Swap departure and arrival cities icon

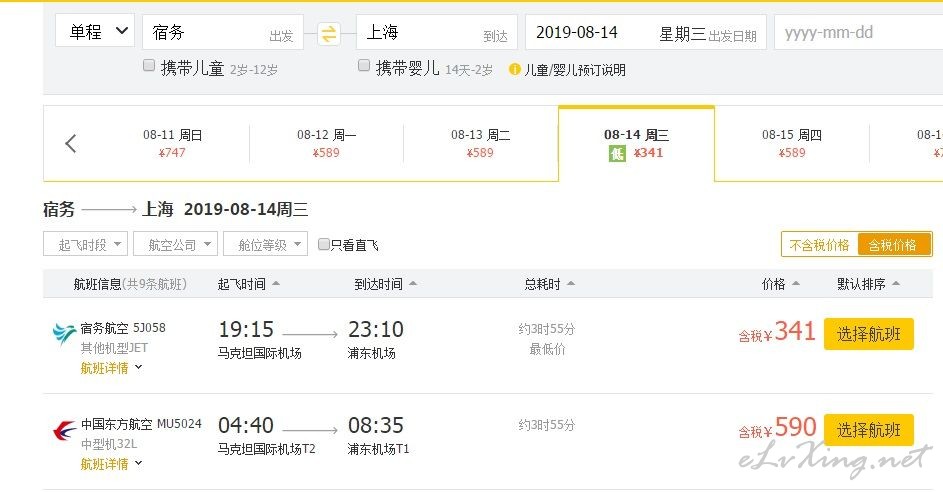pyautogui.click(x=329, y=34)
